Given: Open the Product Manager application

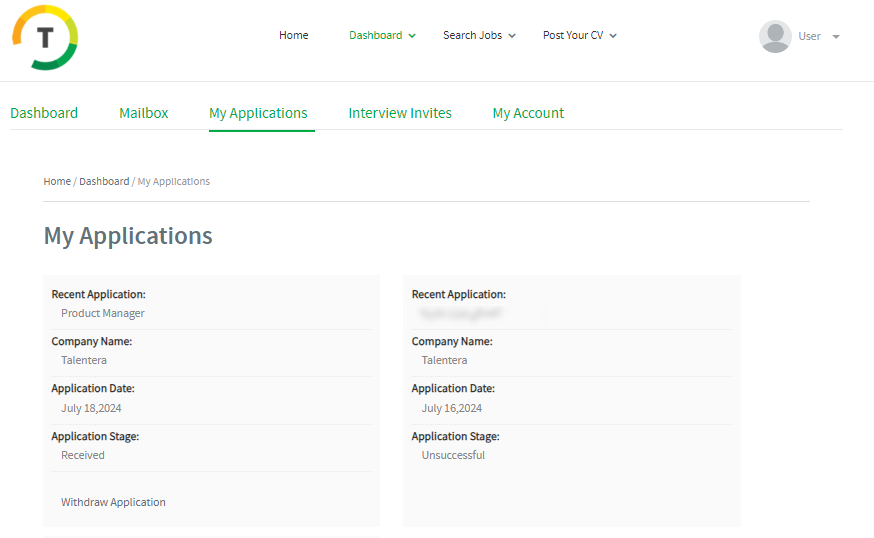Looking at the screenshot, I should (103, 313).
